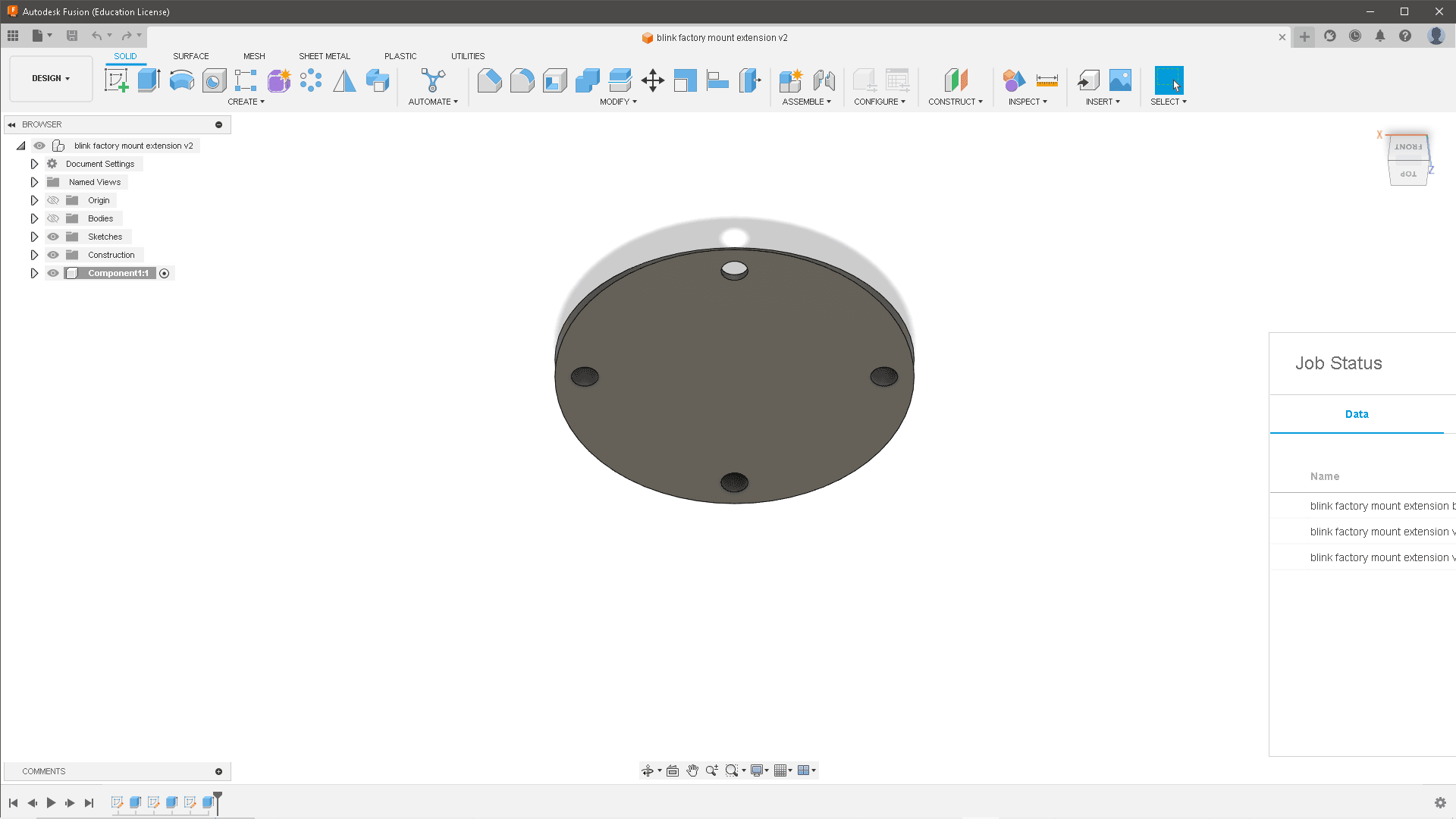
Task: Select the Pattern tool icon
Action: (x=311, y=80)
